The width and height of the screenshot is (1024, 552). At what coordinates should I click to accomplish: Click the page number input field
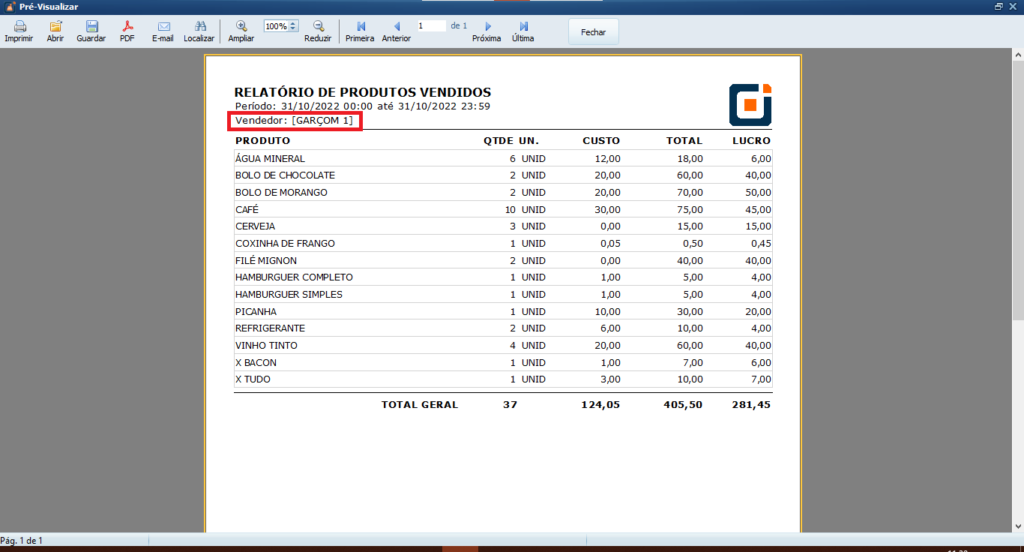431,26
